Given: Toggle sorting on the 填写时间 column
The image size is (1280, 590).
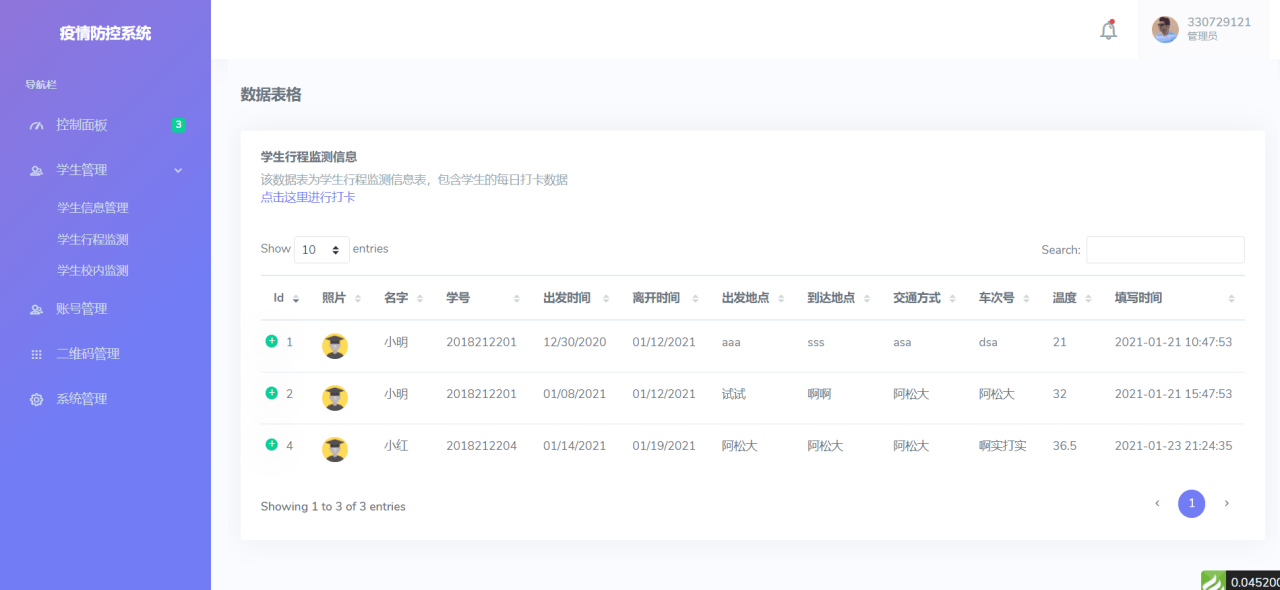Looking at the screenshot, I should [x=1140, y=297].
